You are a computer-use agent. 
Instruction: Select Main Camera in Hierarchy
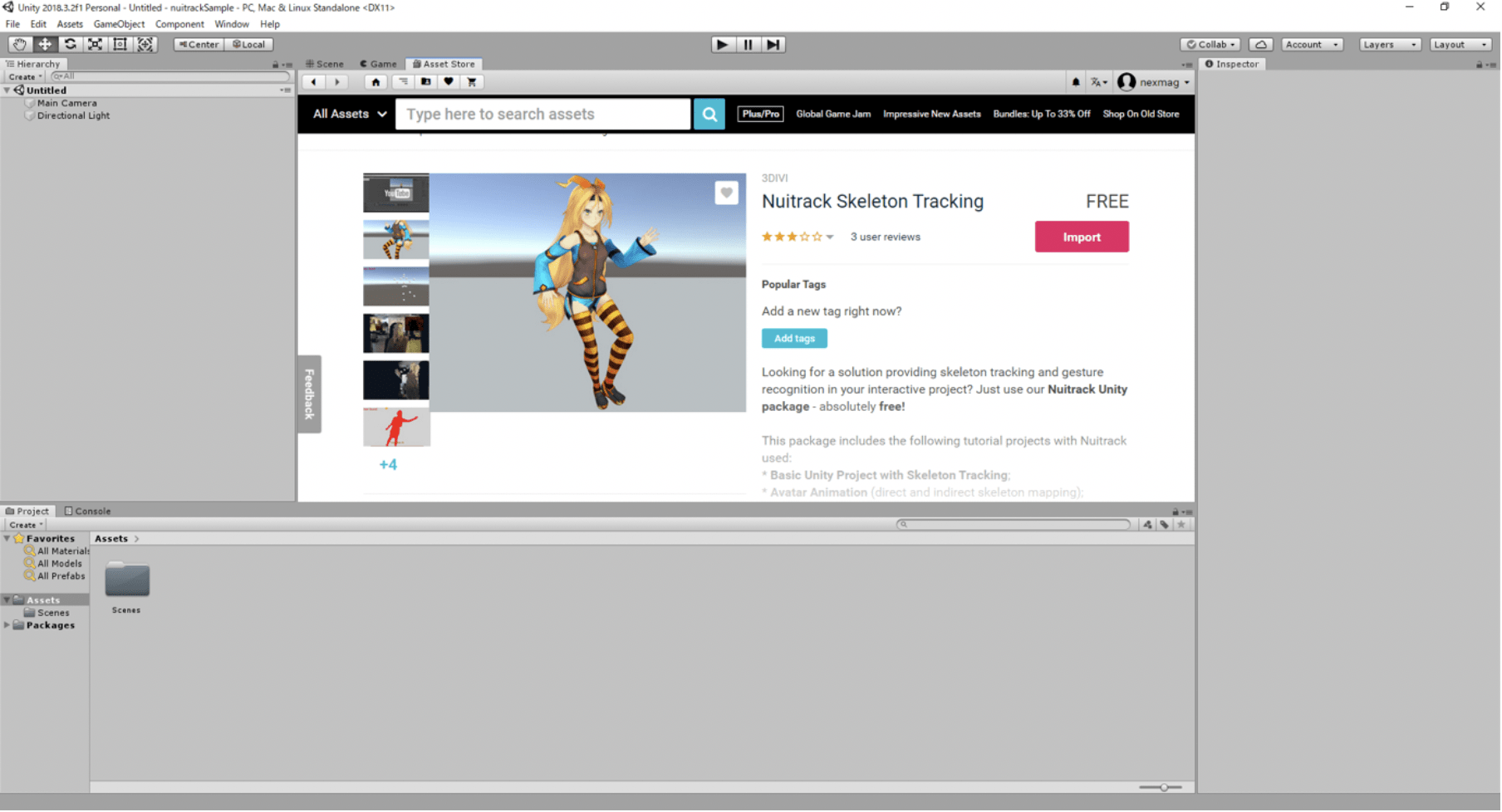click(x=66, y=104)
